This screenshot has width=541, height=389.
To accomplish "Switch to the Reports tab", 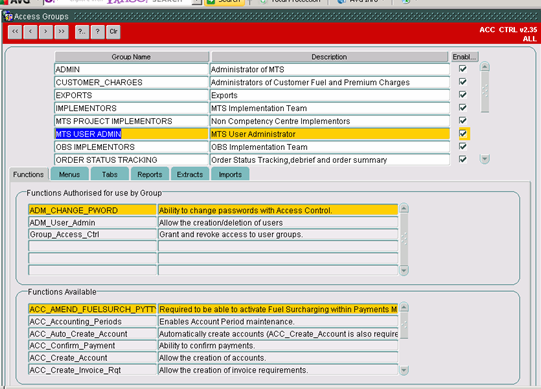I will click(x=150, y=174).
